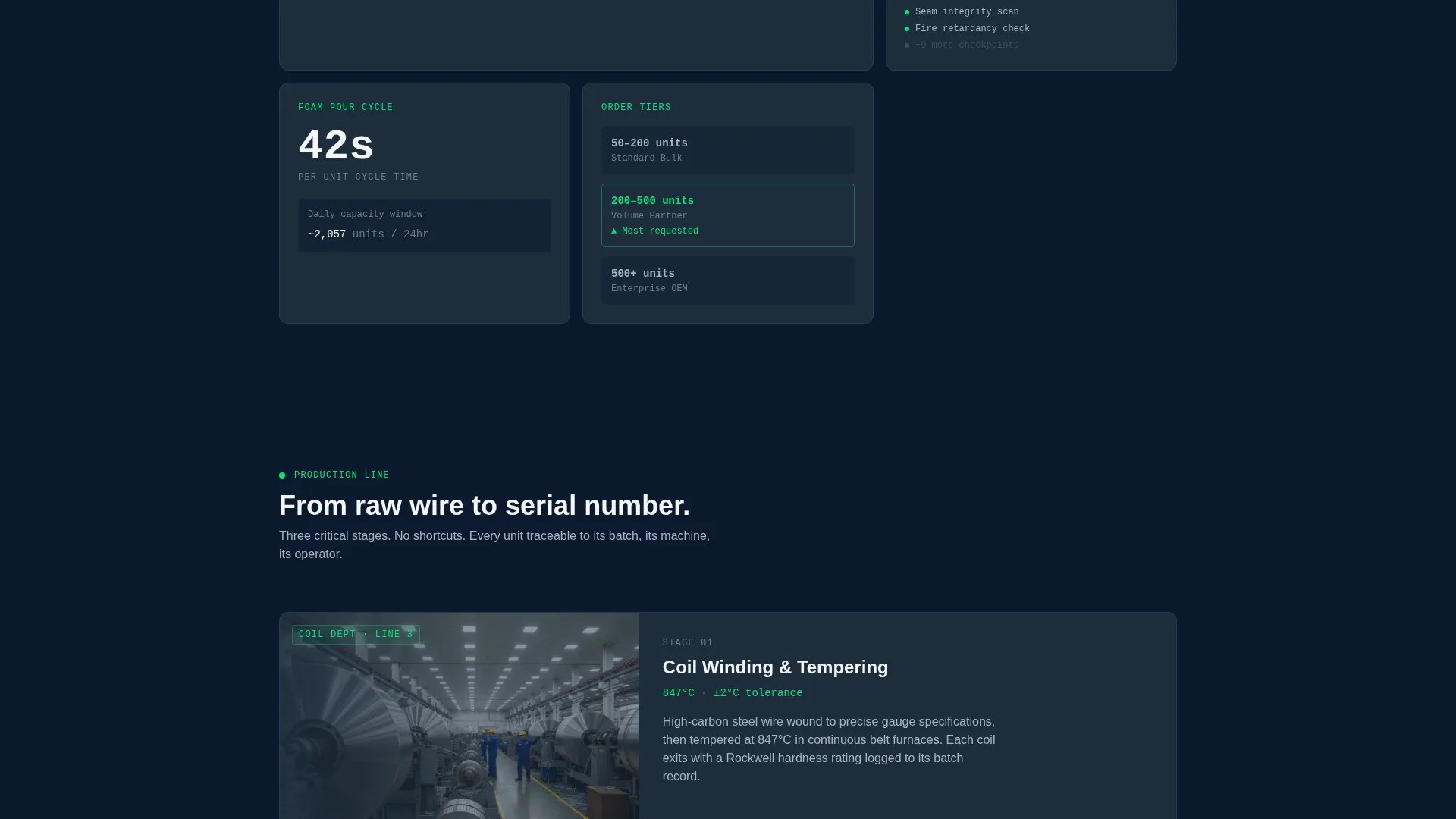This screenshot has width=1456, height=819.
Task: Click the ORDER TIERS heading
Action: pos(636,108)
